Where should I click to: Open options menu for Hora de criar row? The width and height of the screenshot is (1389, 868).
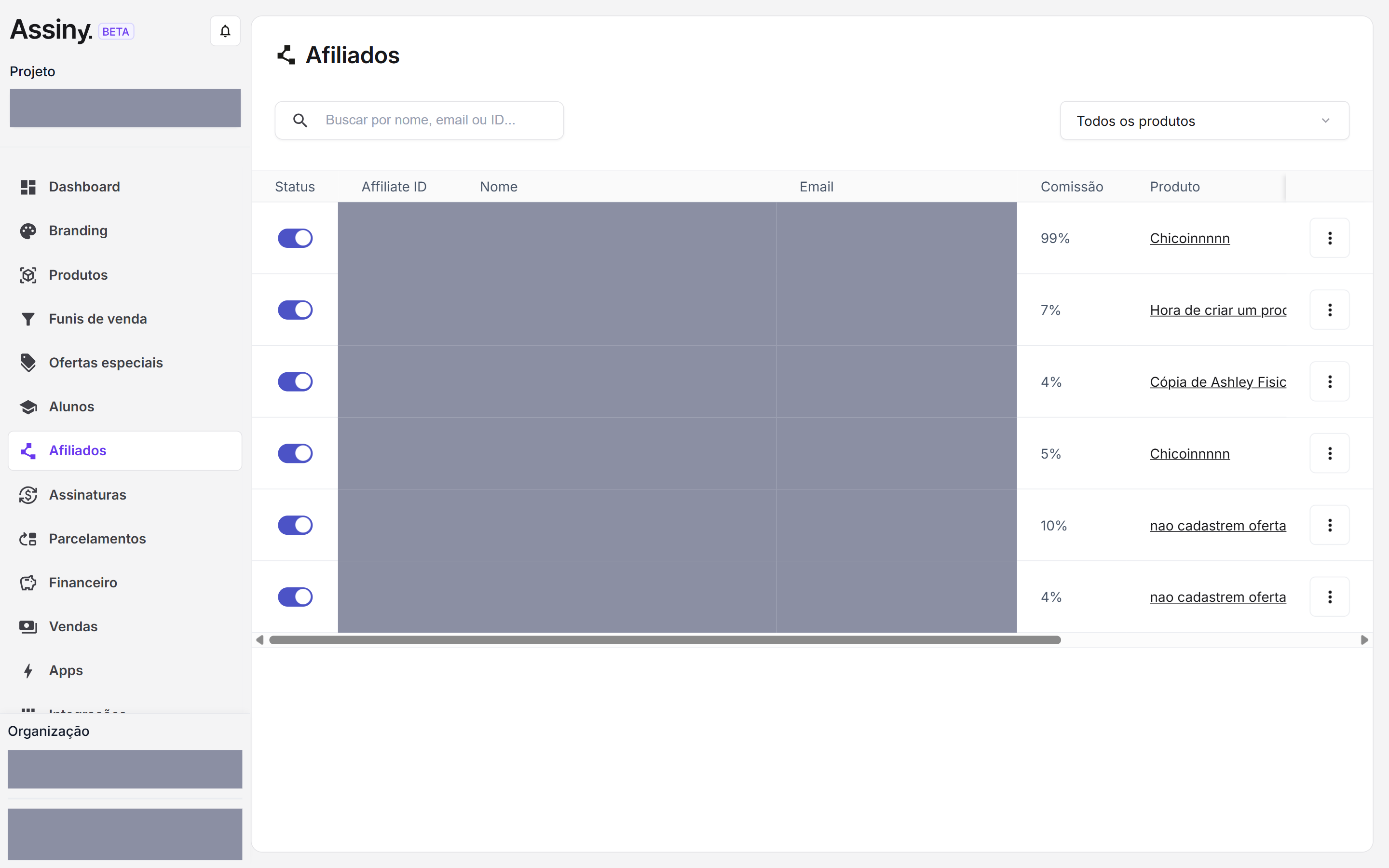pos(1329,310)
